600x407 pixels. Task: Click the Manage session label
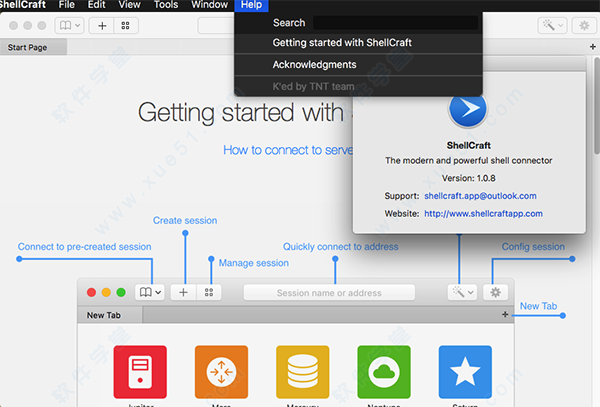[x=254, y=263]
